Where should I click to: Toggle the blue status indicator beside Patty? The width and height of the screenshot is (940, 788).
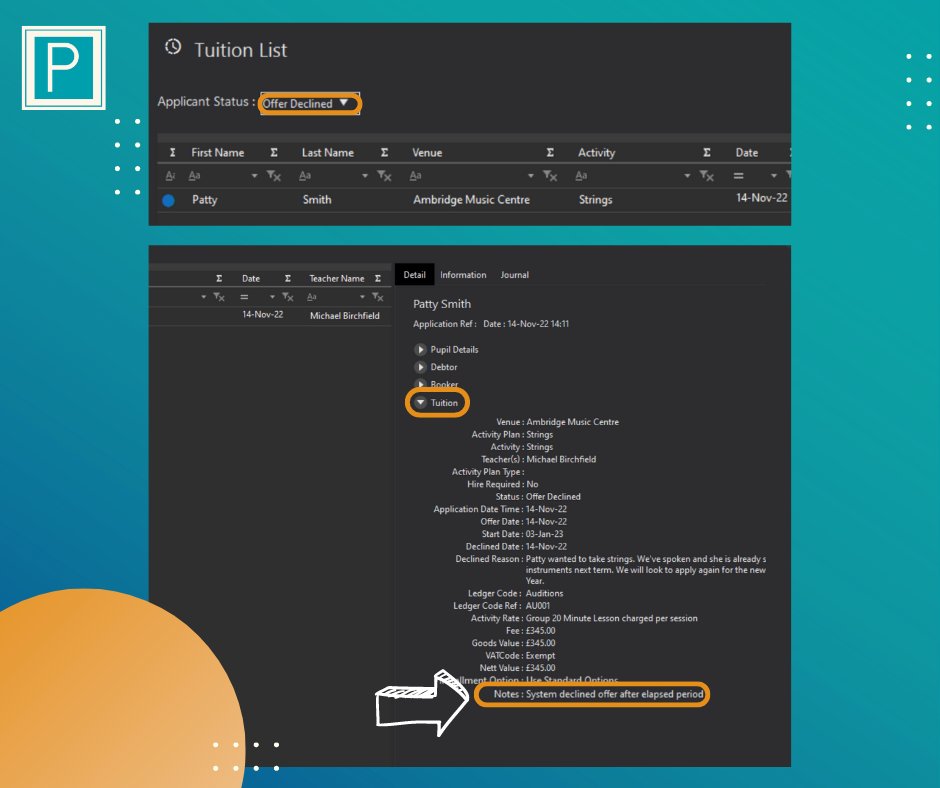pyautogui.click(x=167, y=200)
